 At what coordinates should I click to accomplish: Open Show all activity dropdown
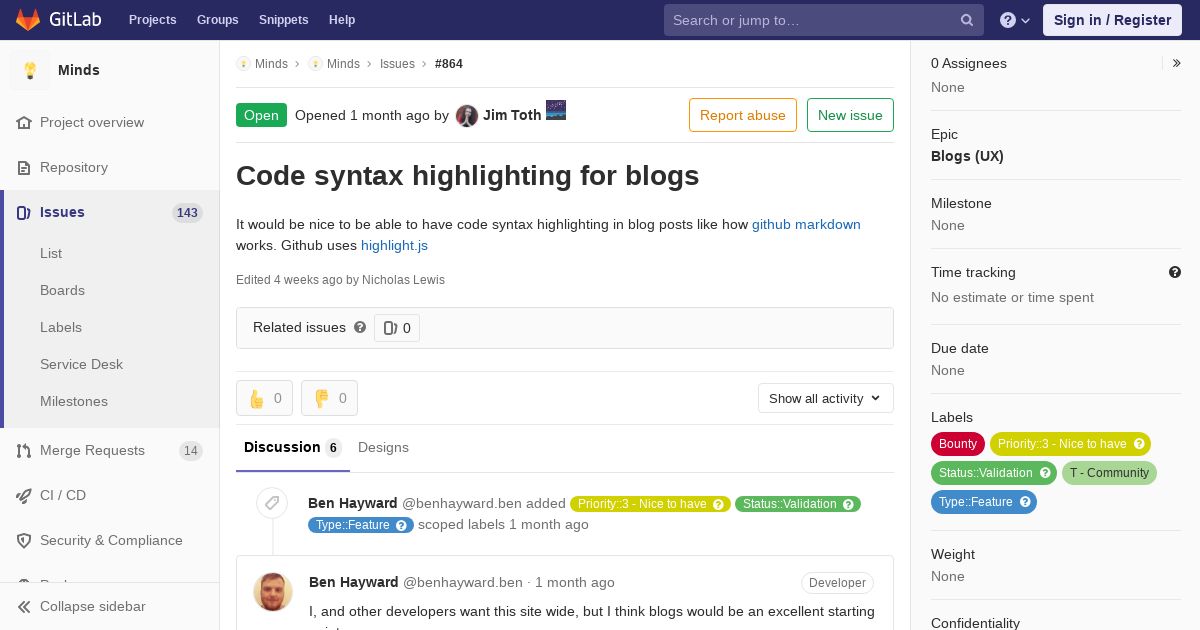[x=825, y=398]
